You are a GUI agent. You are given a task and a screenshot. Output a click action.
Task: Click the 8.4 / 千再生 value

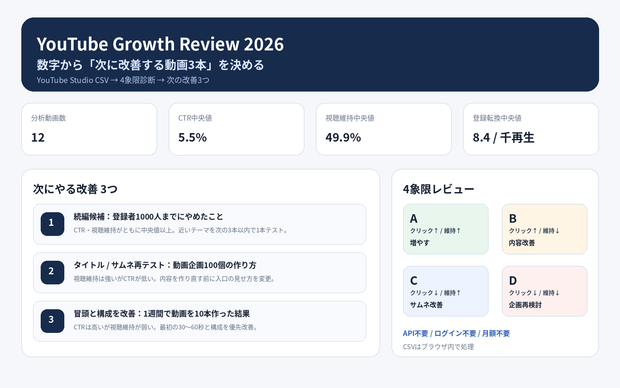pos(503,138)
